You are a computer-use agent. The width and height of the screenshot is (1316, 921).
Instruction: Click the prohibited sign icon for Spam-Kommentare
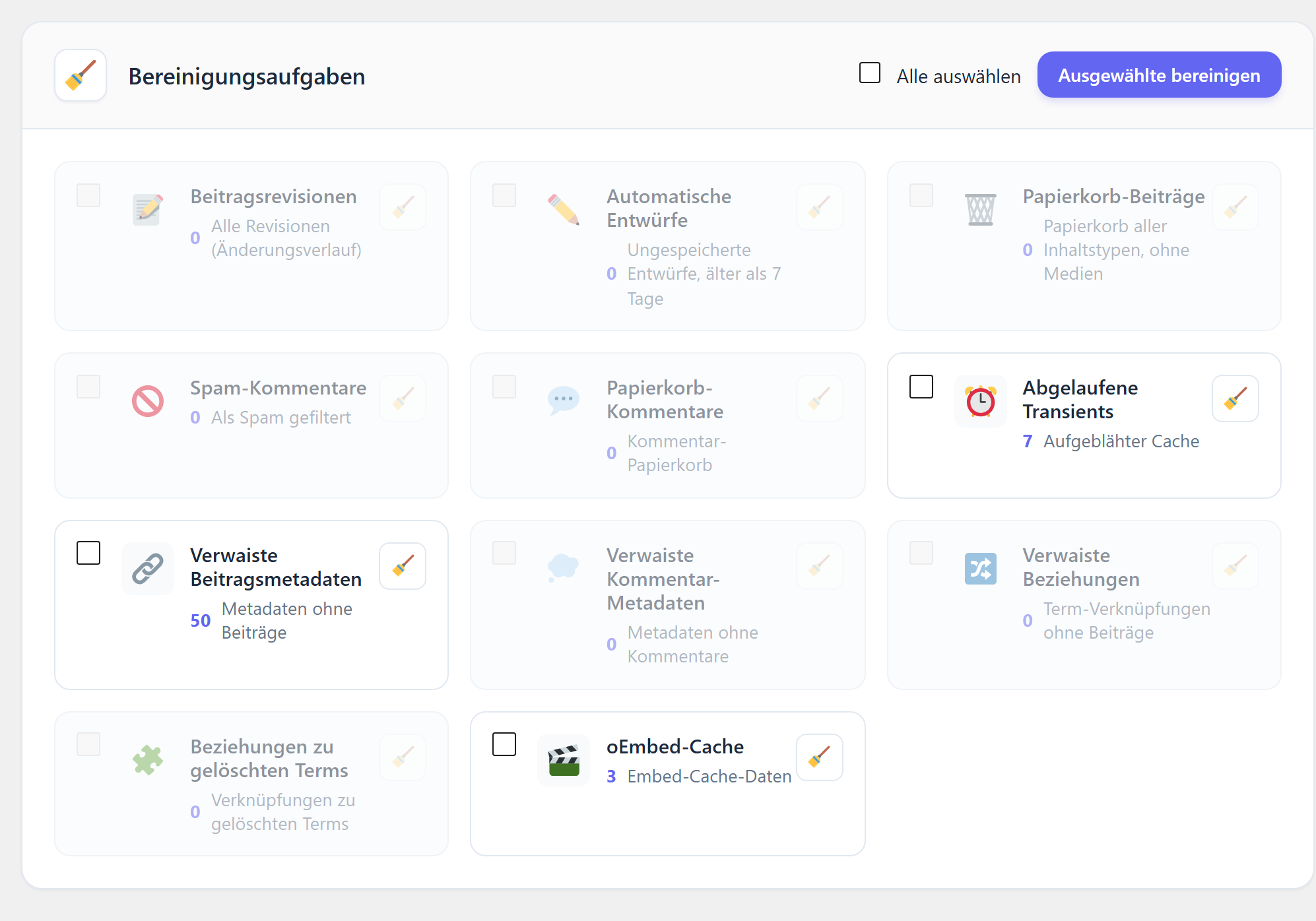[148, 401]
